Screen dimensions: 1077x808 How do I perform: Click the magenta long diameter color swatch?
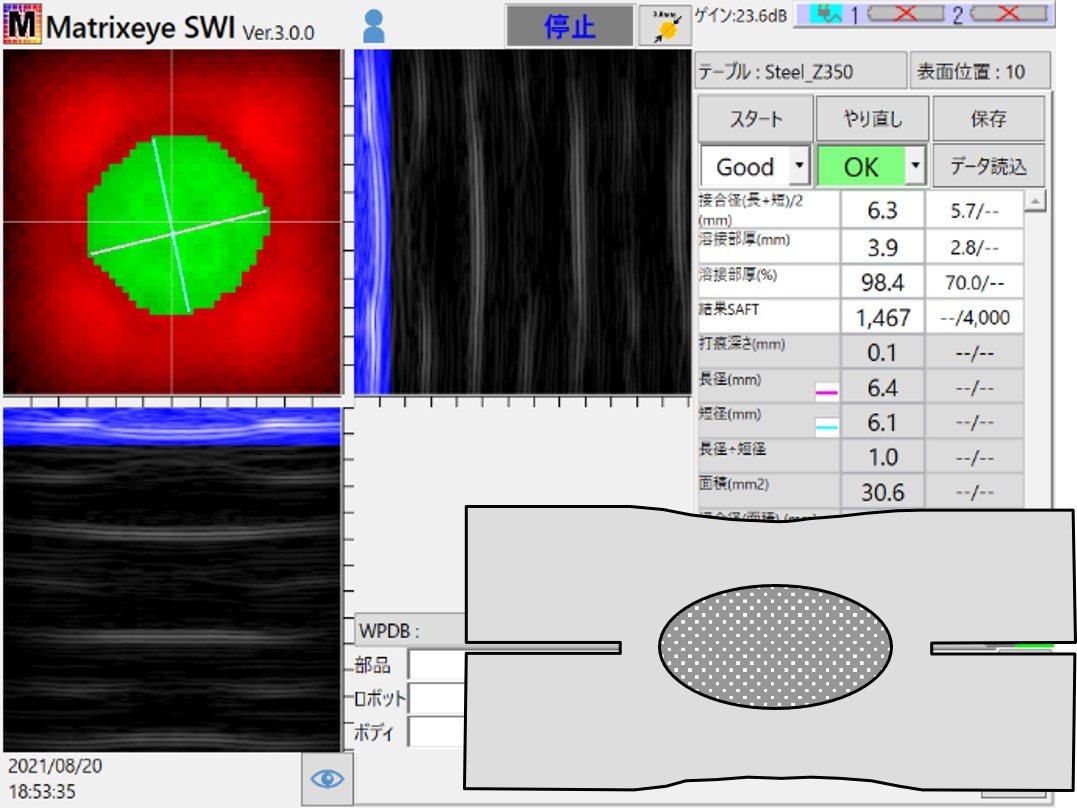click(x=826, y=393)
